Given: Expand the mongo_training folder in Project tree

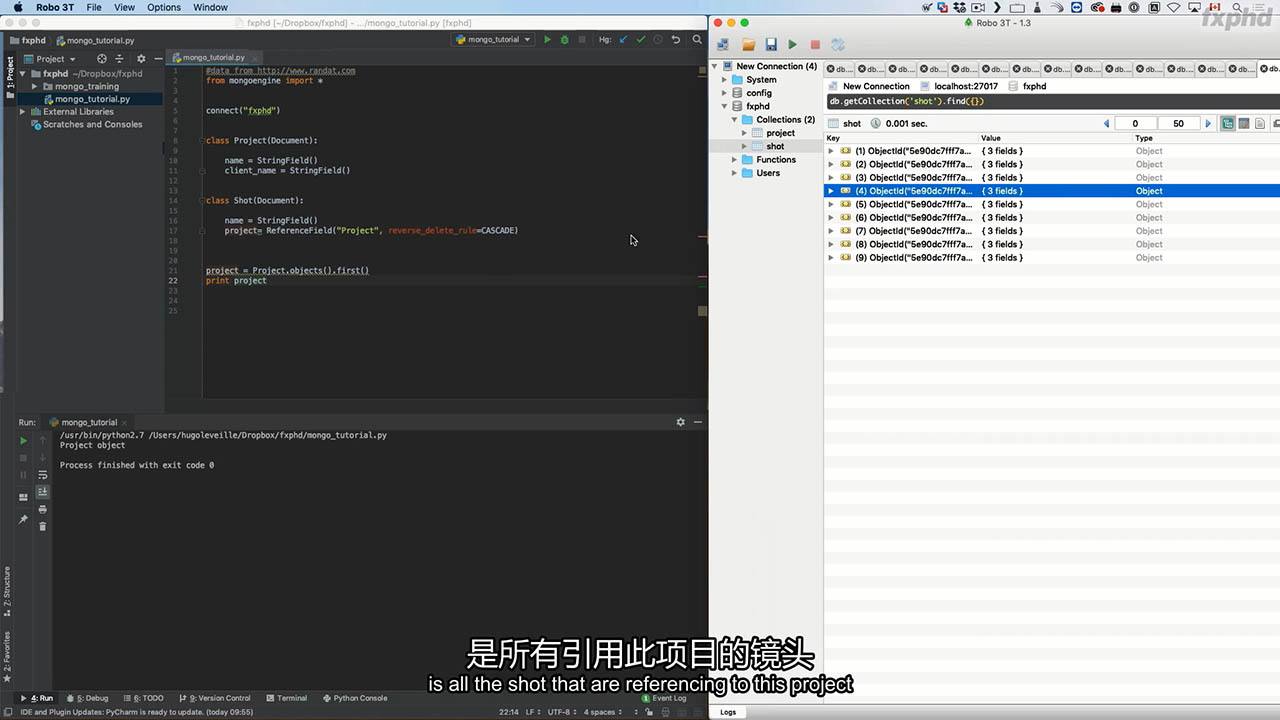Looking at the screenshot, I should coord(35,87).
